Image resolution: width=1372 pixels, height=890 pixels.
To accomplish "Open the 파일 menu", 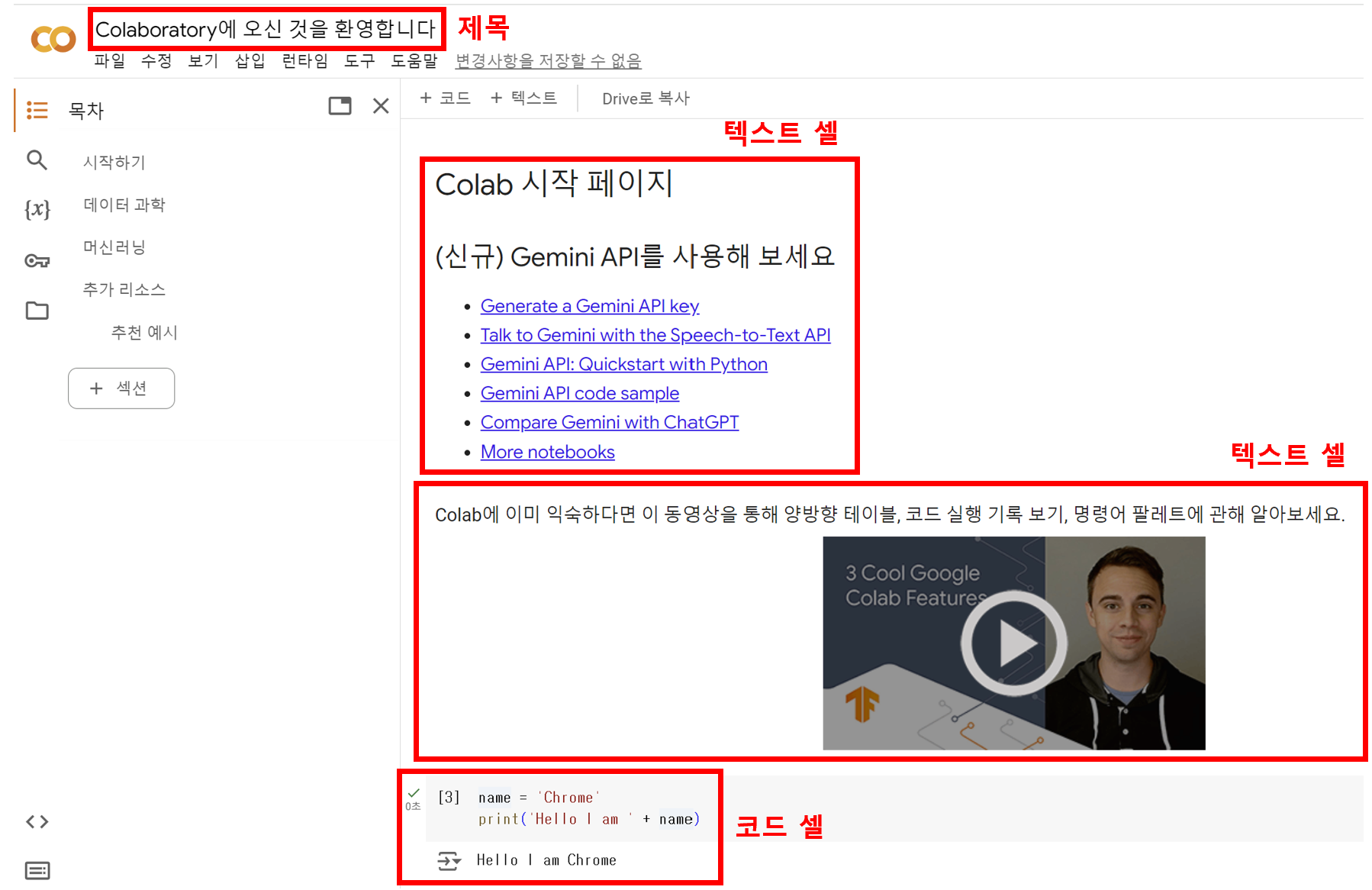I will tap(109, 61).
